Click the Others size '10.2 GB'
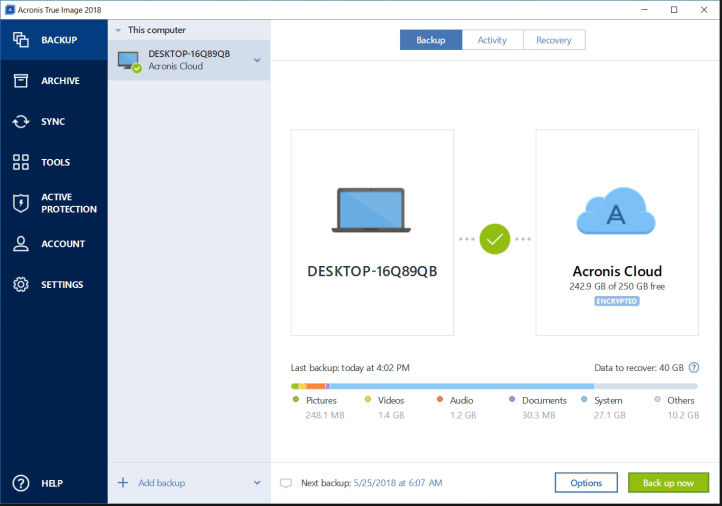722x506 pixels. click(x=683, y=415)
